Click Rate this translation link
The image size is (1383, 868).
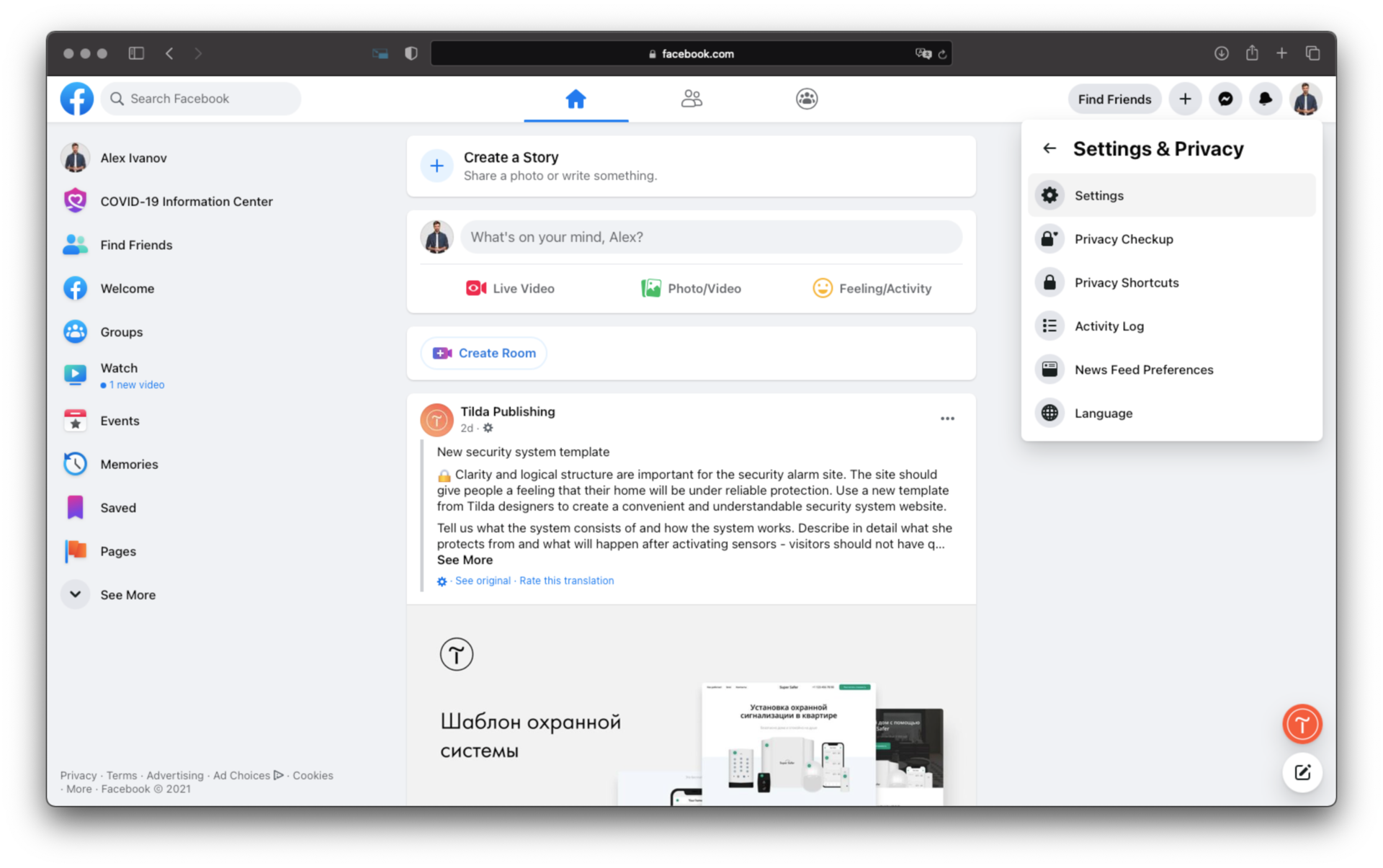click(566, 581)
